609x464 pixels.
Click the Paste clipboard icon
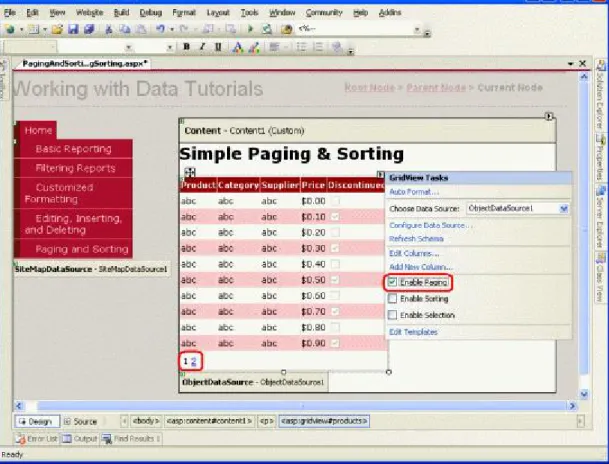click(x=141, y=30)
